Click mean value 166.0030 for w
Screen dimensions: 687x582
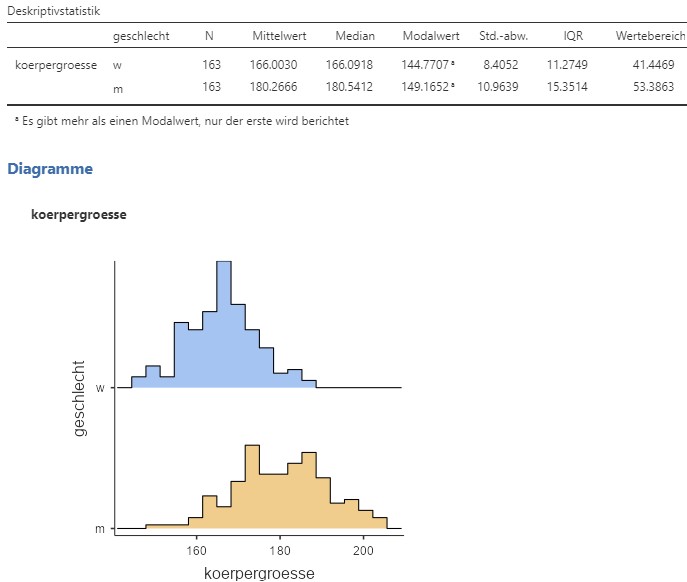click(273, 65)
